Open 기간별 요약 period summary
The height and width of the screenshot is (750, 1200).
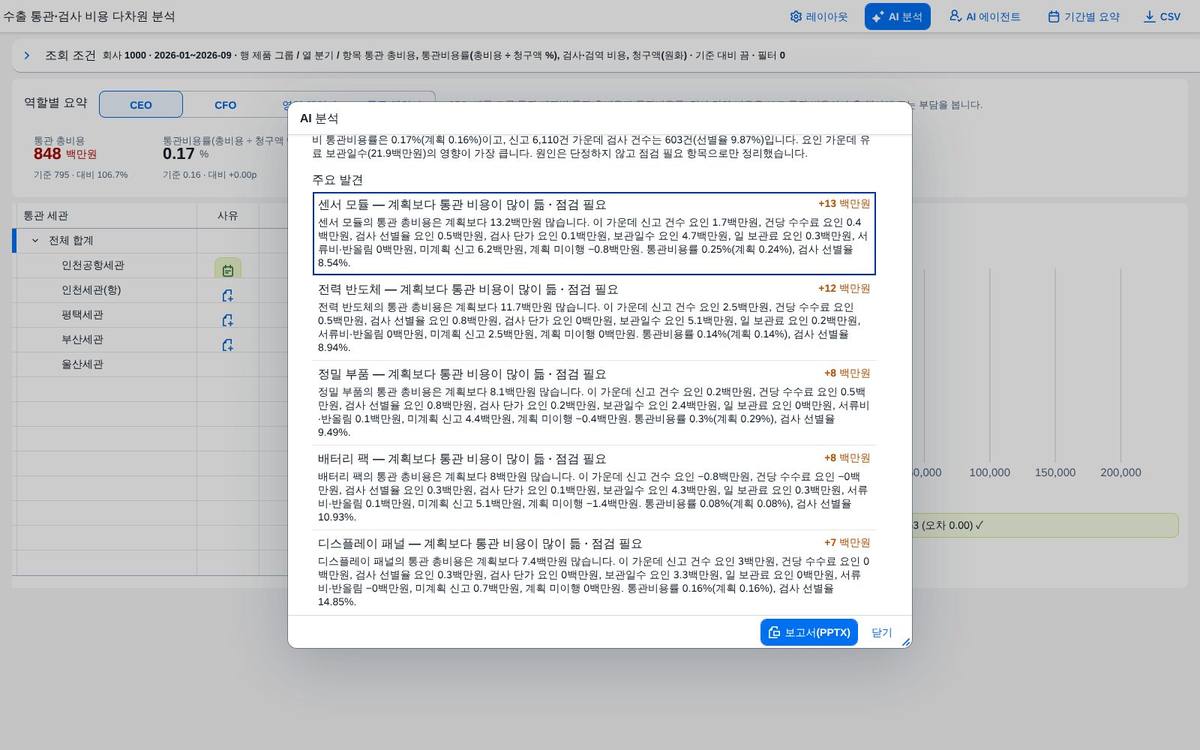pos(1083,16)
